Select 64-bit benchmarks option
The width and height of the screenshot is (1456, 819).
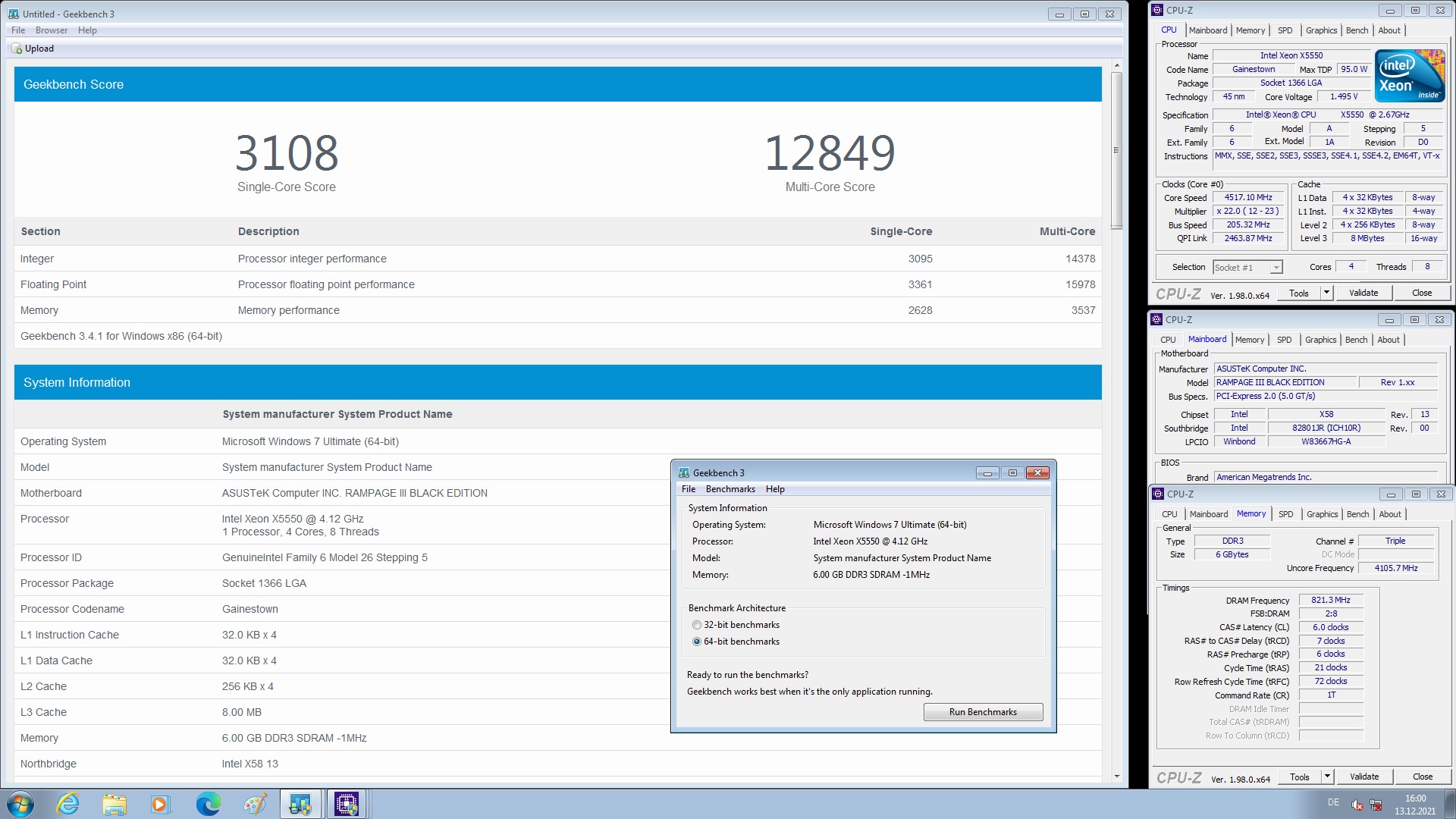pyautogui.click(x=697, y=642)
